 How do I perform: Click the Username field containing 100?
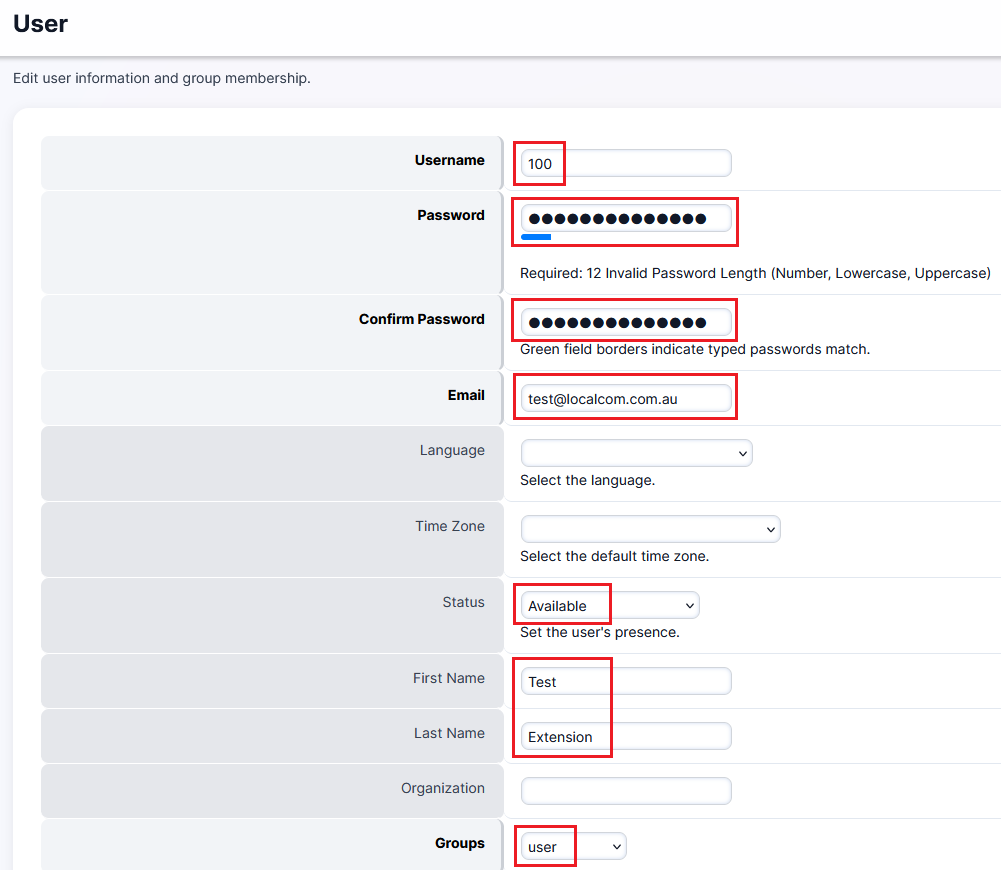tap(626, 163)
